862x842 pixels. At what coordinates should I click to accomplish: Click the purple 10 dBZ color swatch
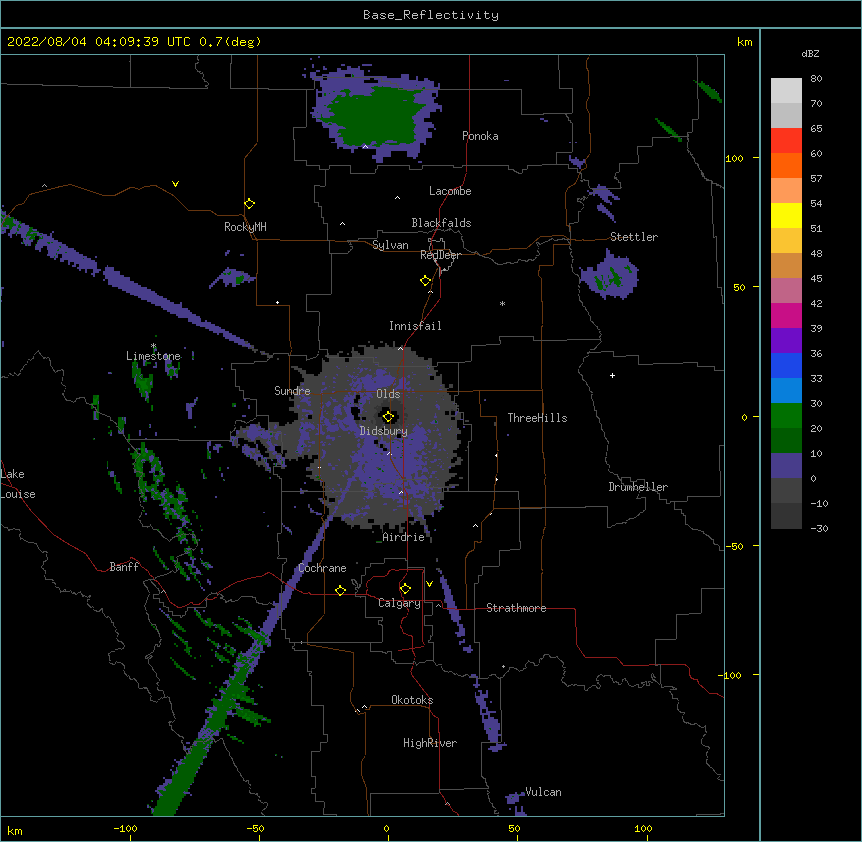click(x=786, y=466)
